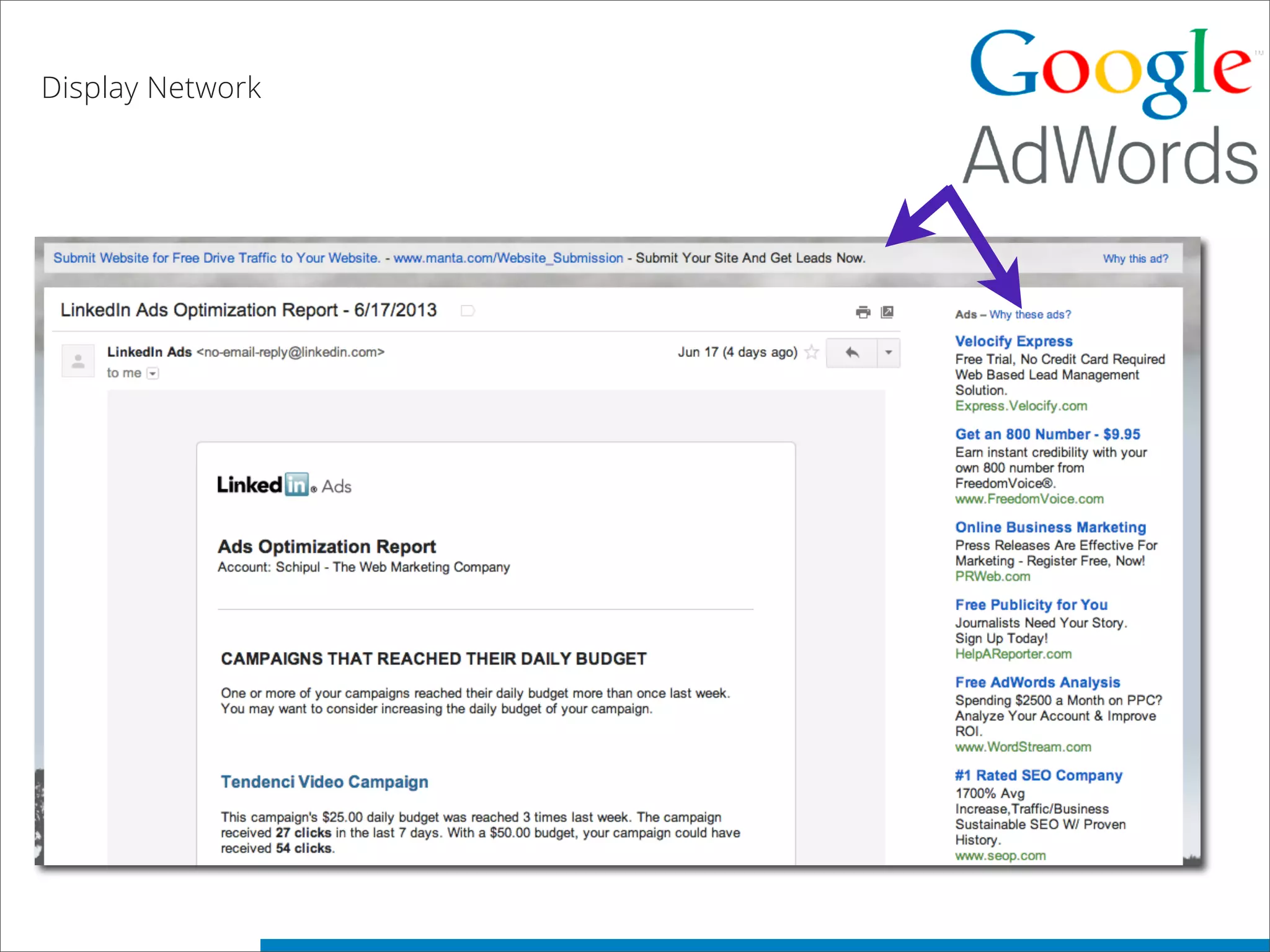Click 'Why these ads?' link
This screenshot has width=1270, height=952.
point(1030,315)
